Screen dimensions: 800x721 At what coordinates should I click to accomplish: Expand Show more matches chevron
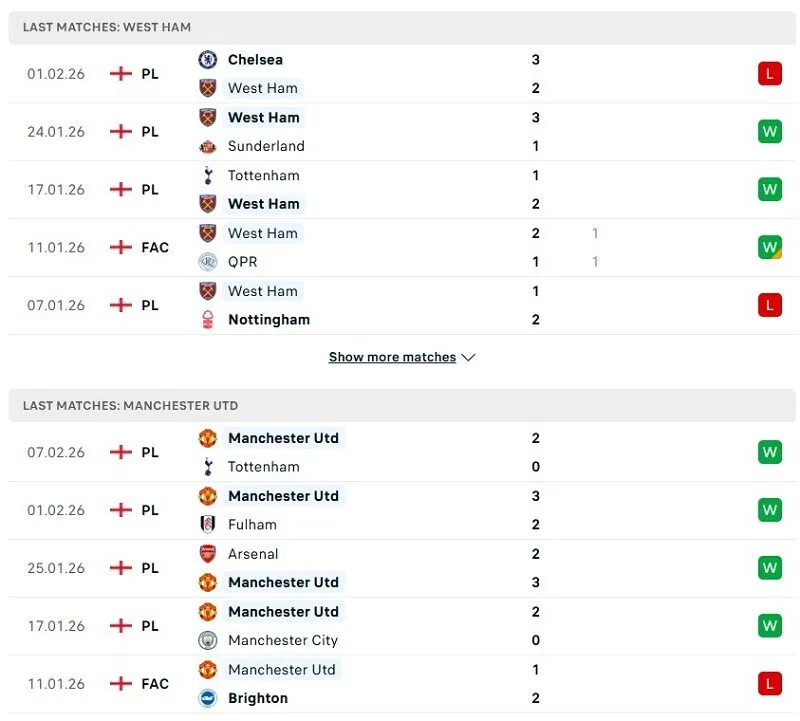(x=467, y=357)
